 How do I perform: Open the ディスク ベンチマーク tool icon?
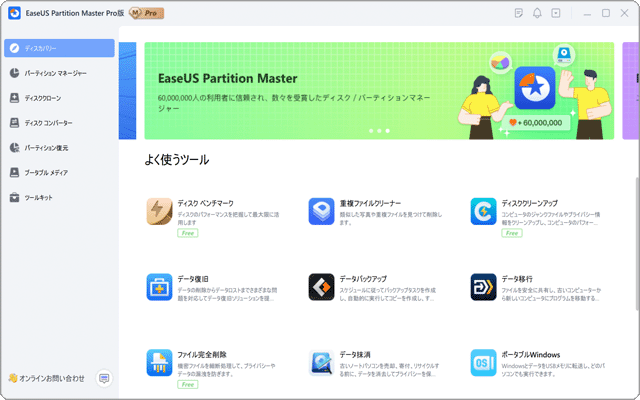coord(160,211)
